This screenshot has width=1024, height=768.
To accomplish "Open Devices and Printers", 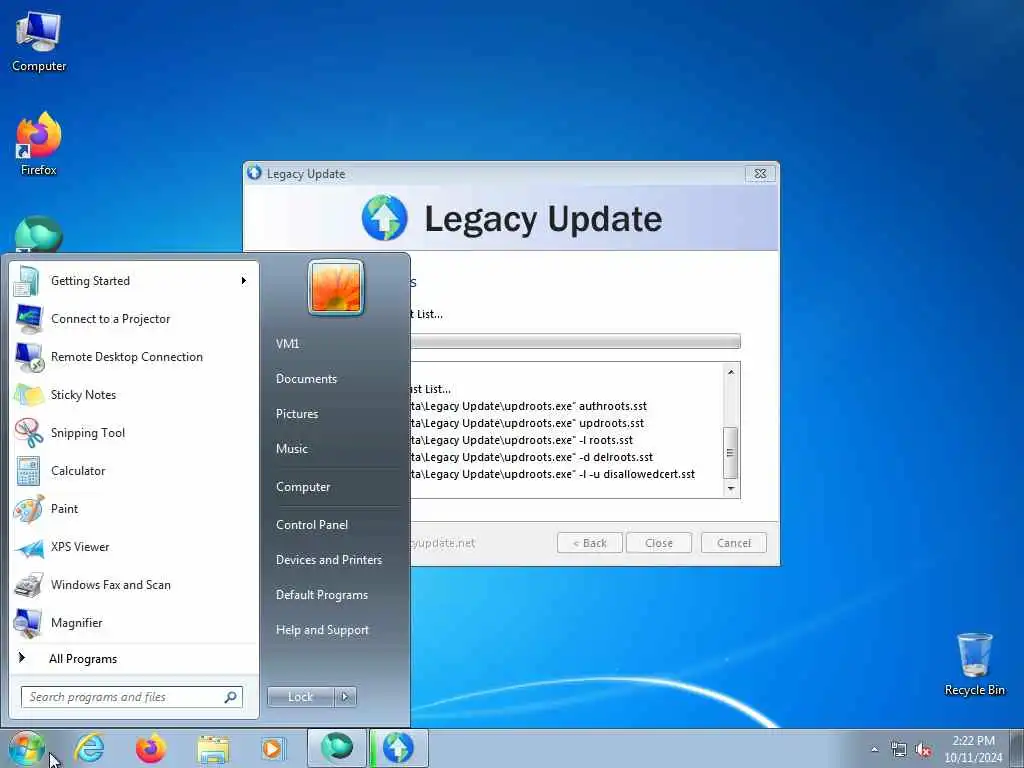I will click(x=328, y=560).
